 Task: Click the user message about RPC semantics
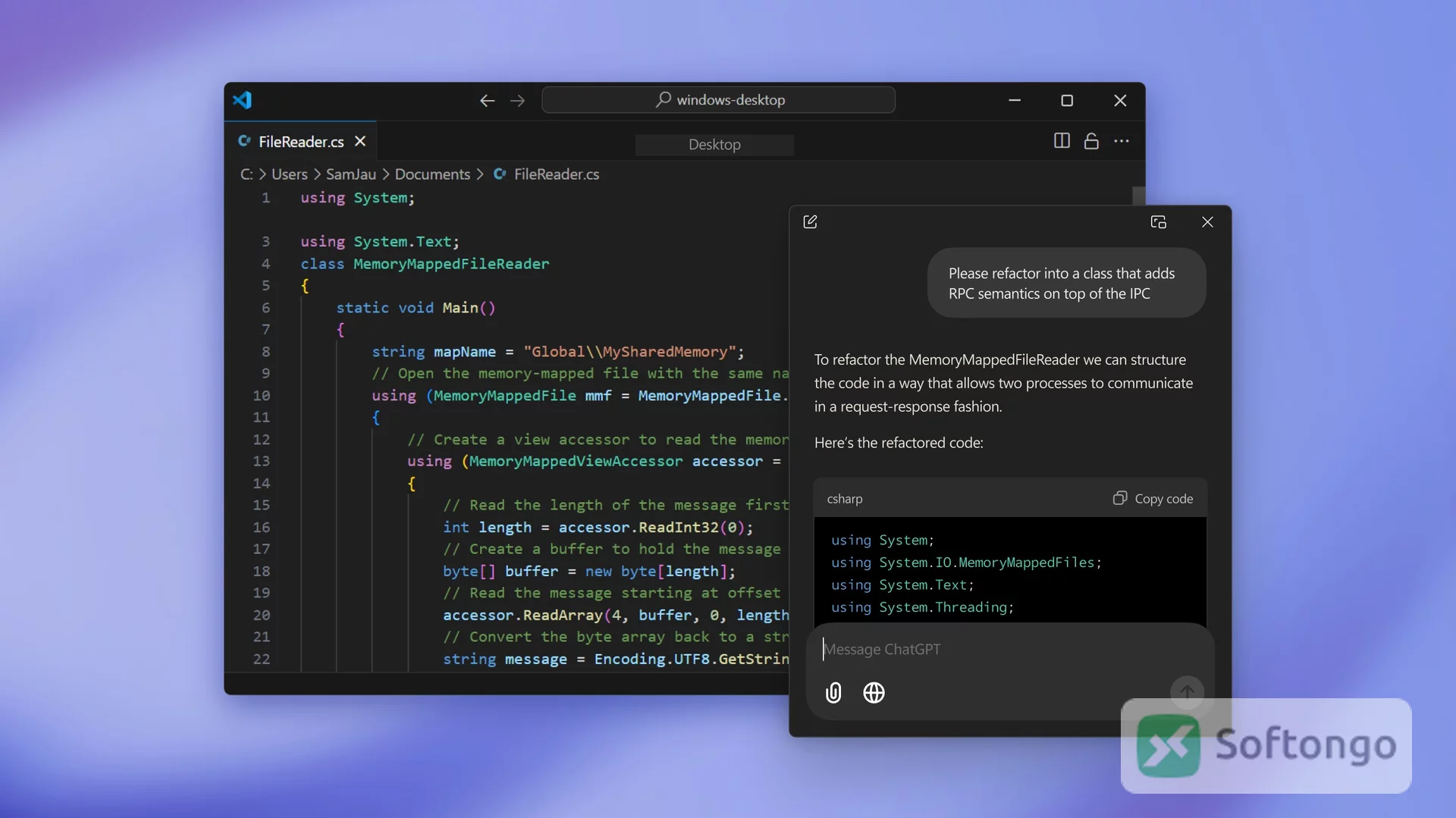(1066, 284)
